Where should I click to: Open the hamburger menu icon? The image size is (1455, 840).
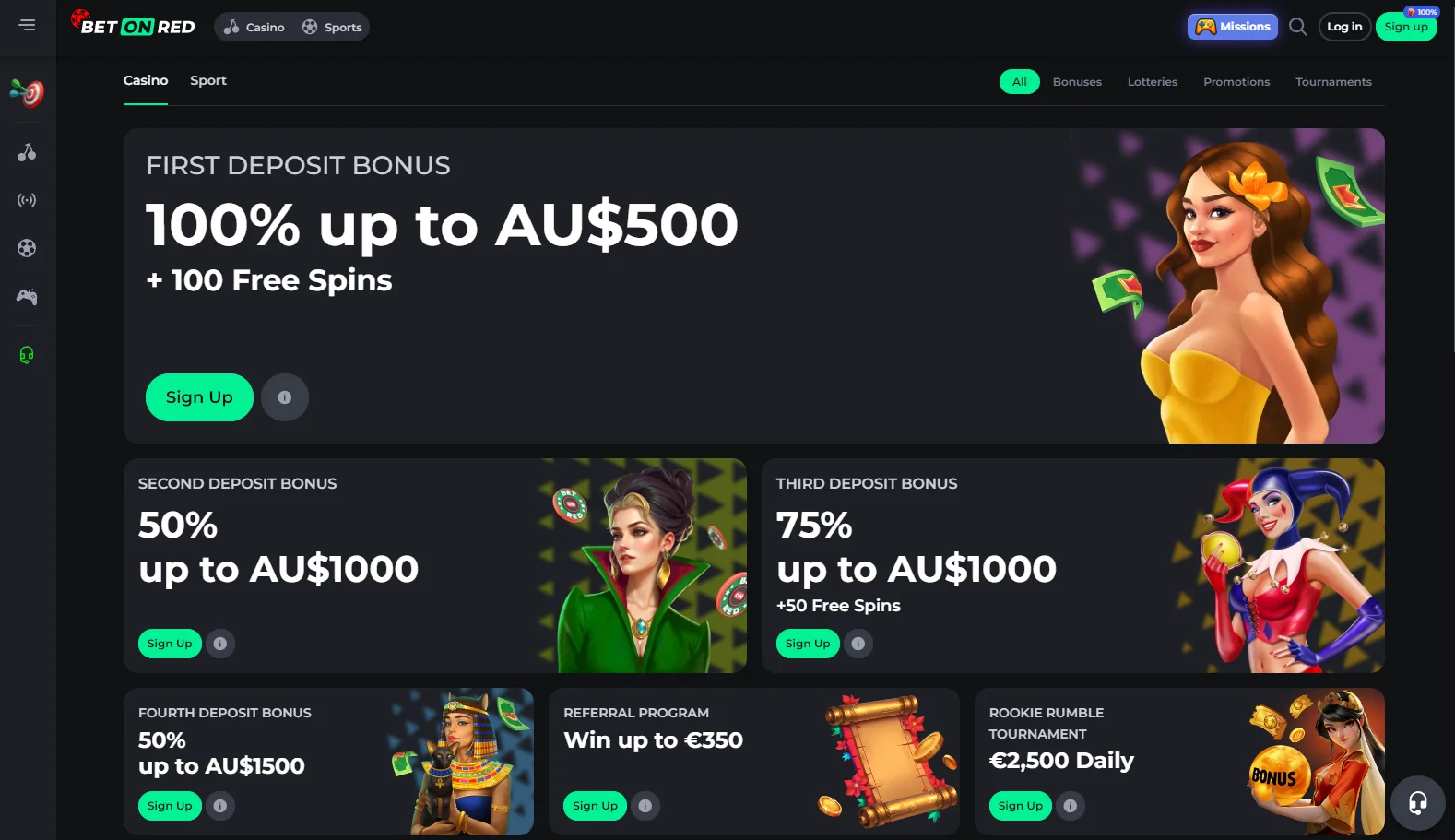[x=28, y=25]
